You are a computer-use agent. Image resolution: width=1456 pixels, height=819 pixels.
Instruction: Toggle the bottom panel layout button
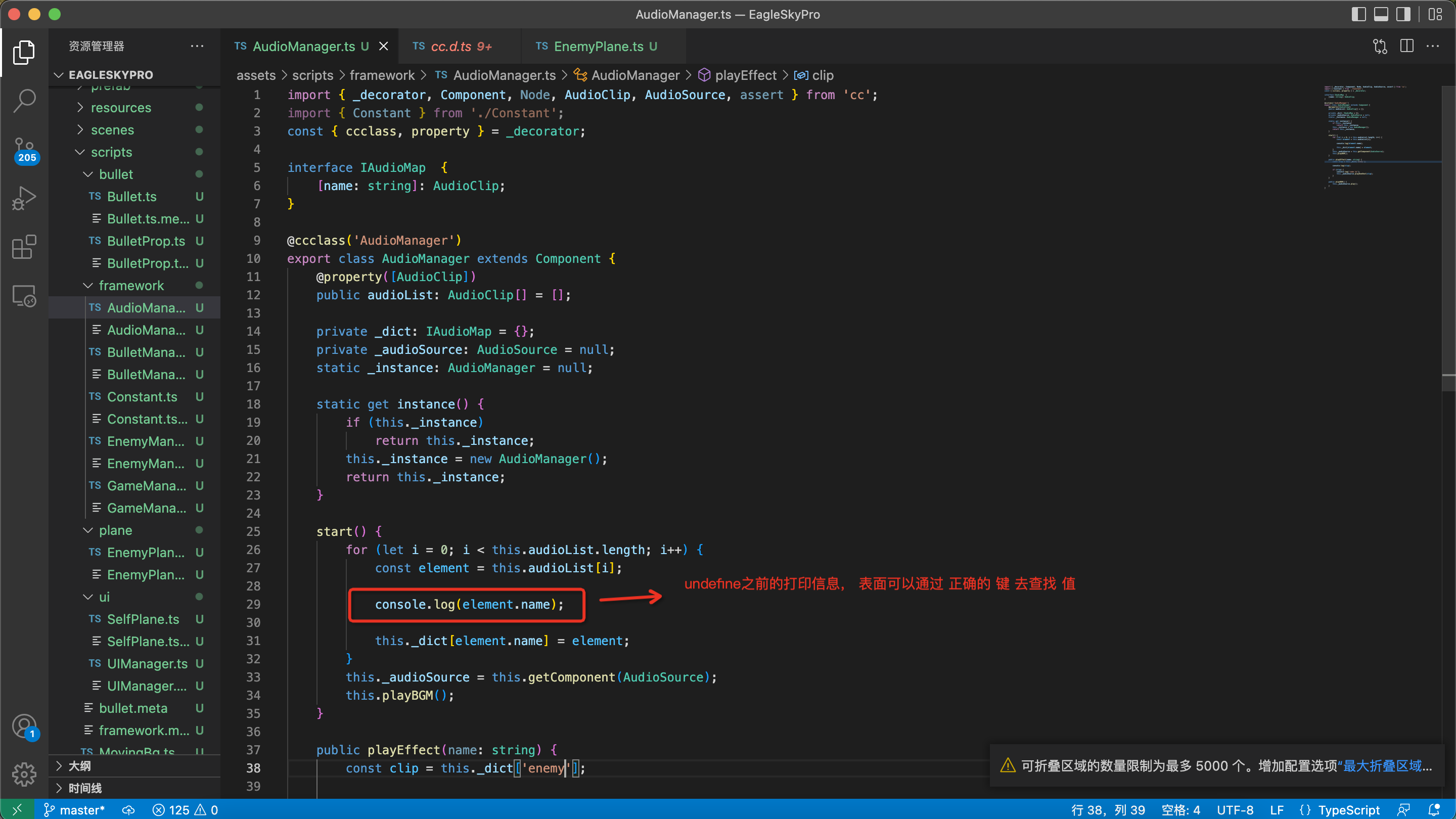click(x=1381, y=14)
